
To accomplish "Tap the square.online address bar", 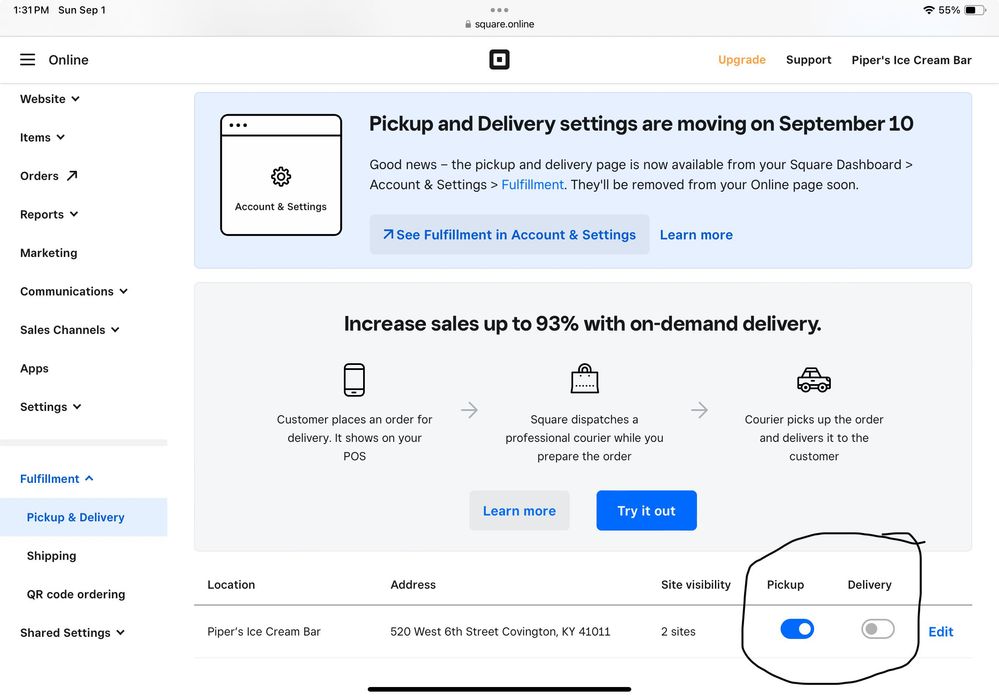I will pos(499,24).
